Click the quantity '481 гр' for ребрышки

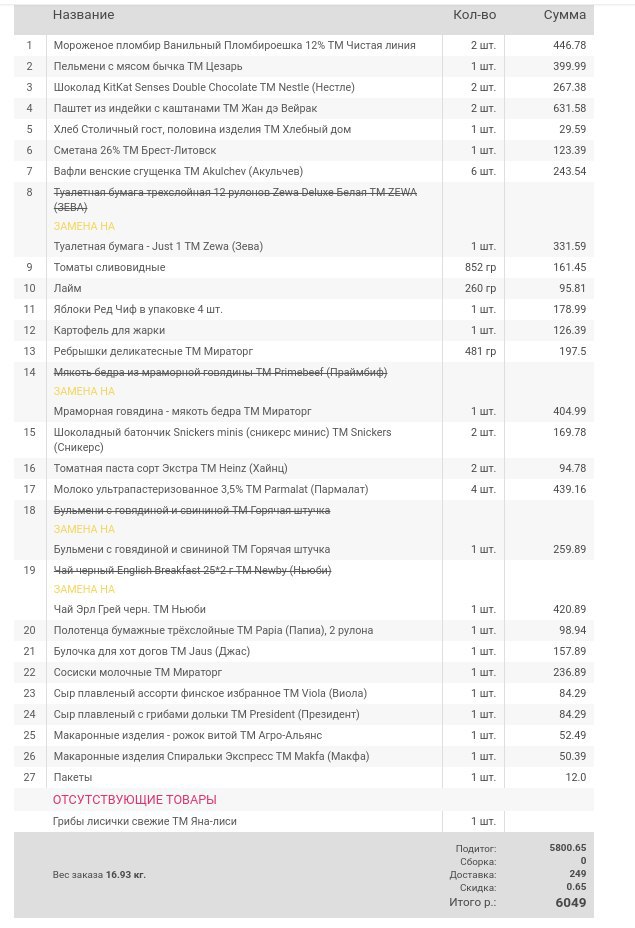(481, 351)
